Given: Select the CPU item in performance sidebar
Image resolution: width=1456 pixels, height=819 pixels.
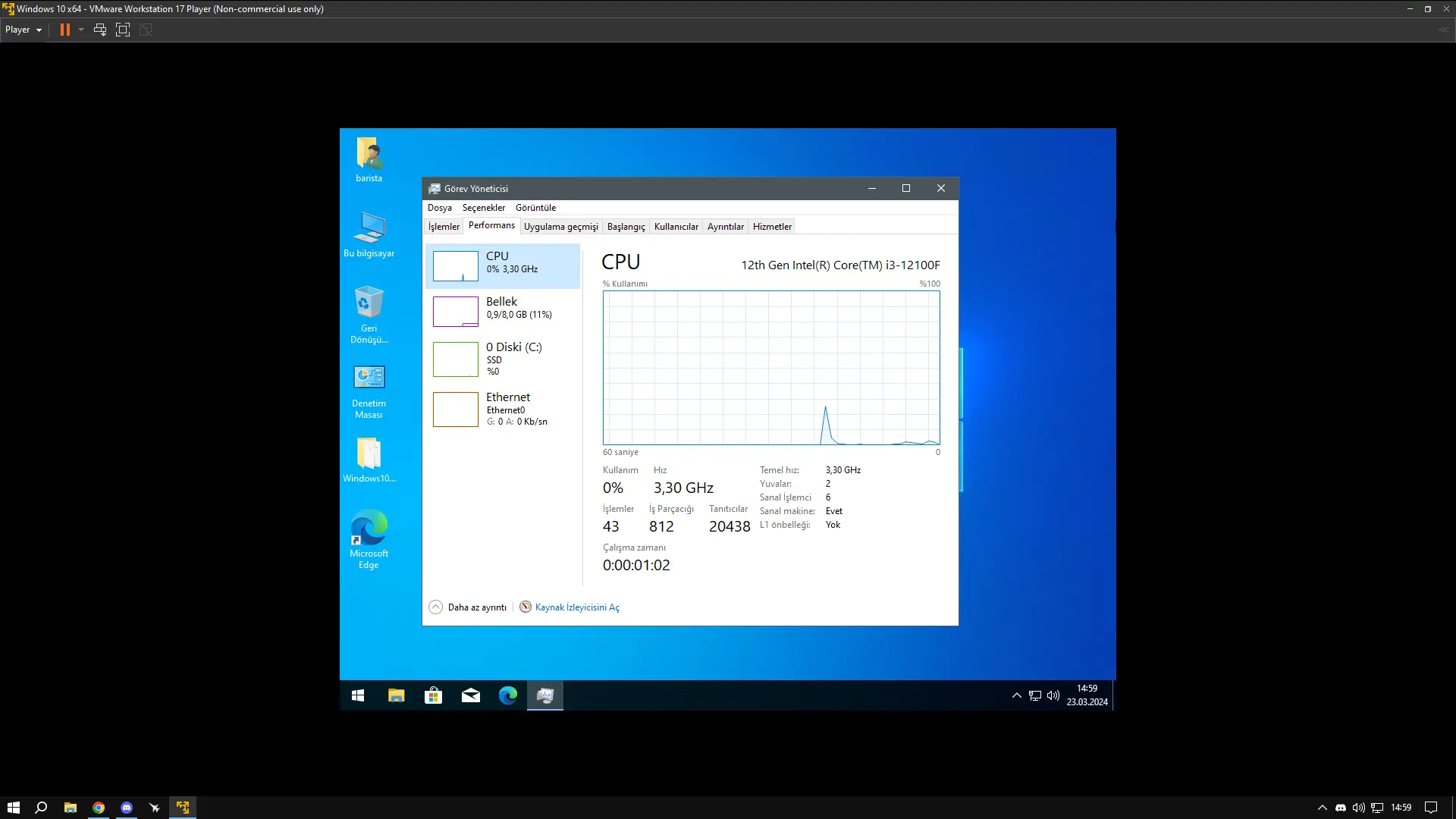Looking at the screenshot, I should tap(503, 266).
